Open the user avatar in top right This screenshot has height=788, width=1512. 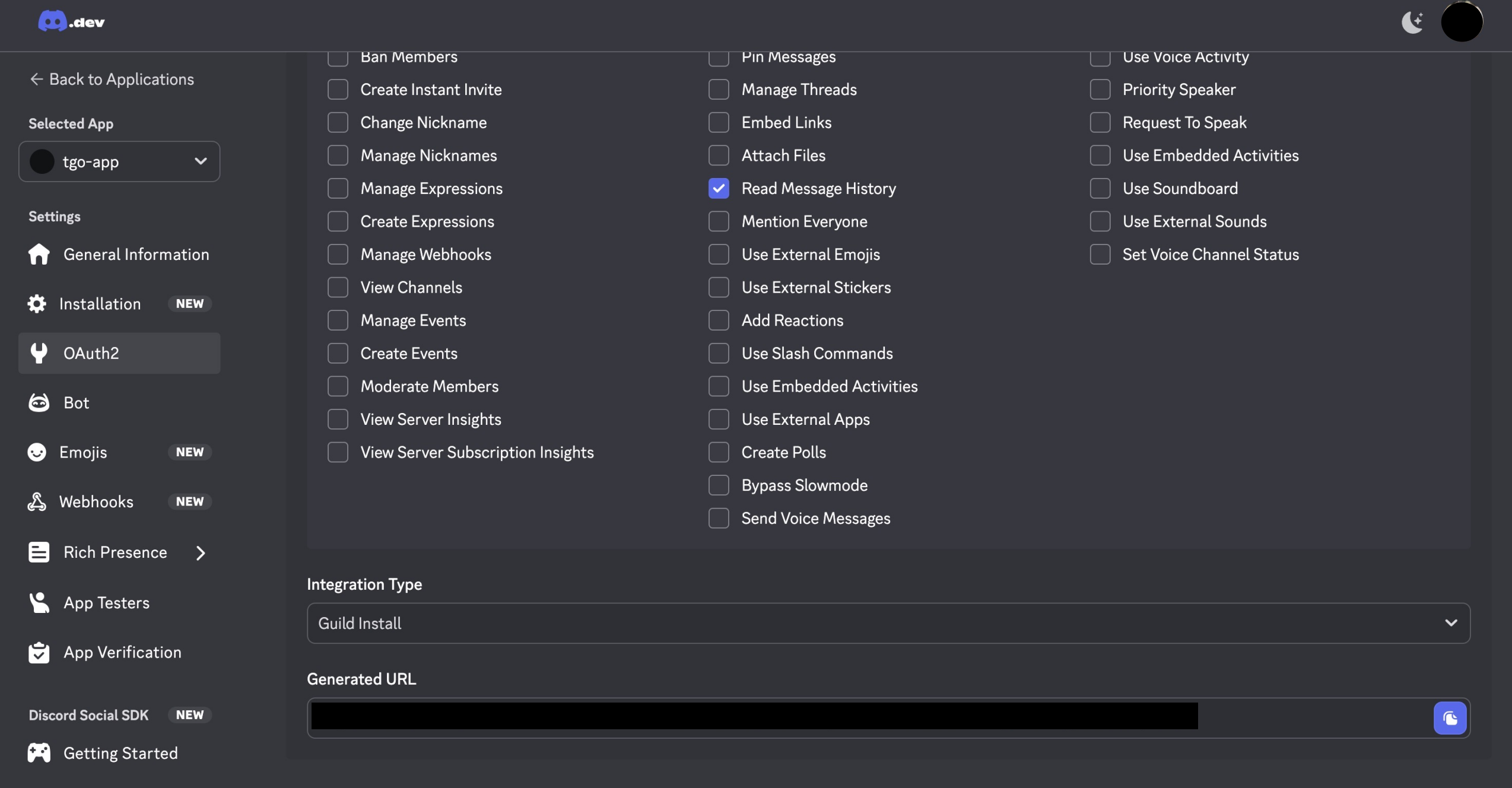click(1462, 22)
